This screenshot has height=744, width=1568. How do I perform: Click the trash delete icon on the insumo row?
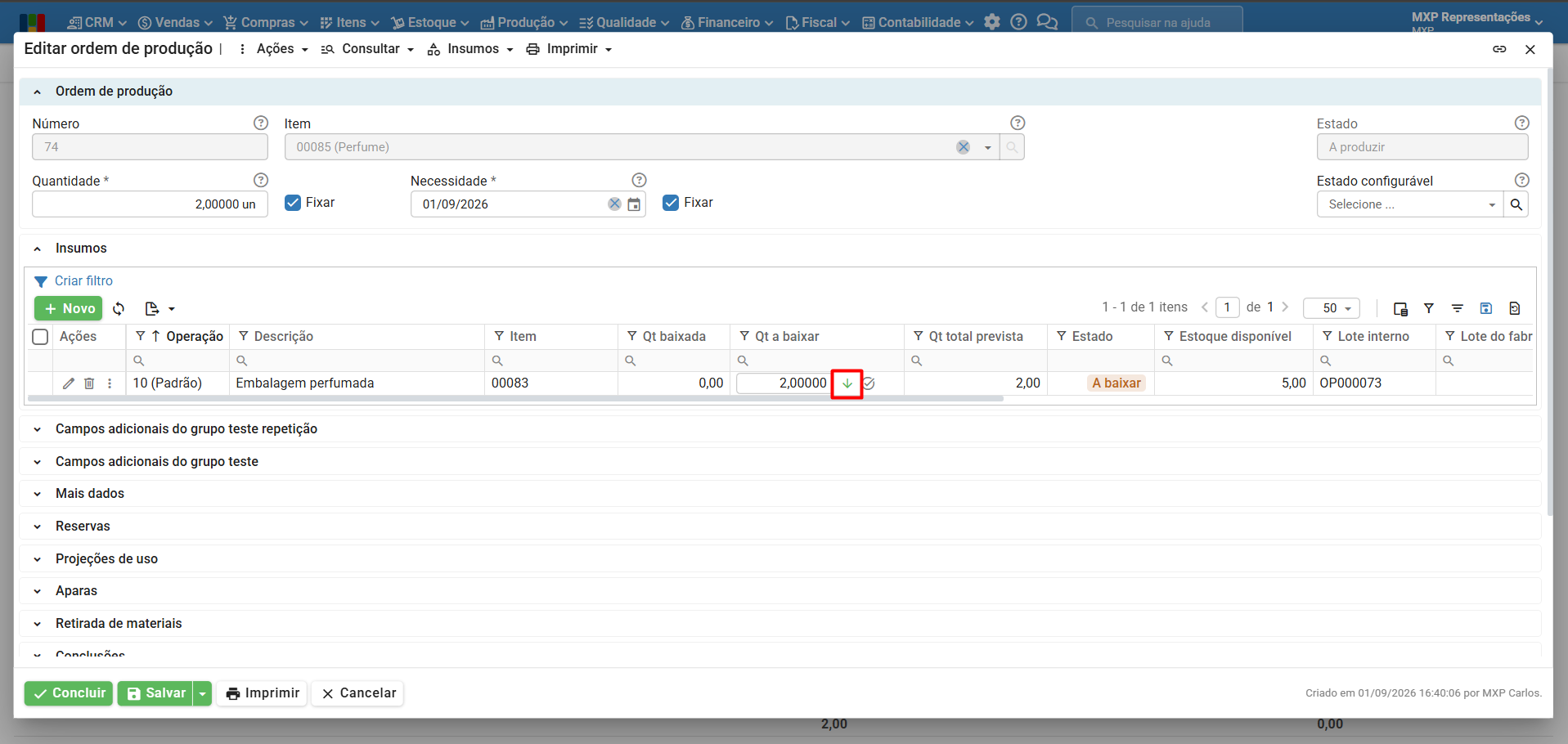[x=89, y=383]
